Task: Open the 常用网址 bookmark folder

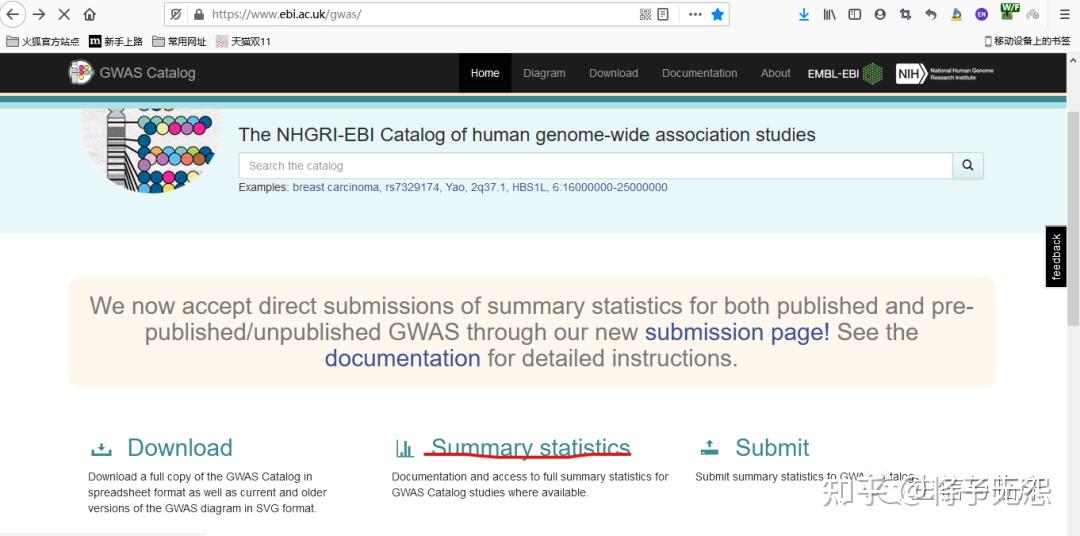Action: point(179,41)
